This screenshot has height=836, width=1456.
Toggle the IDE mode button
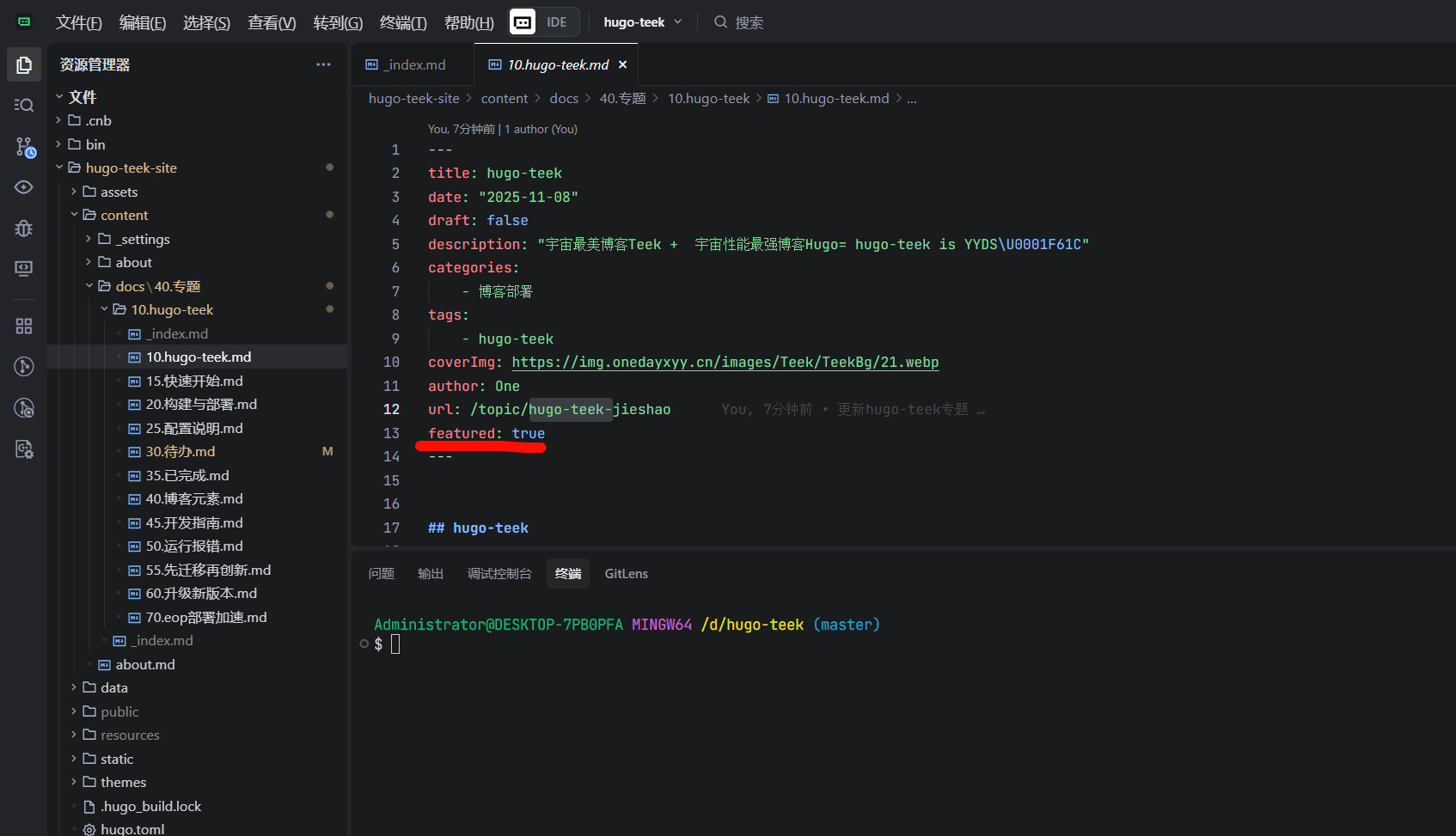click(x=545, y=22)
